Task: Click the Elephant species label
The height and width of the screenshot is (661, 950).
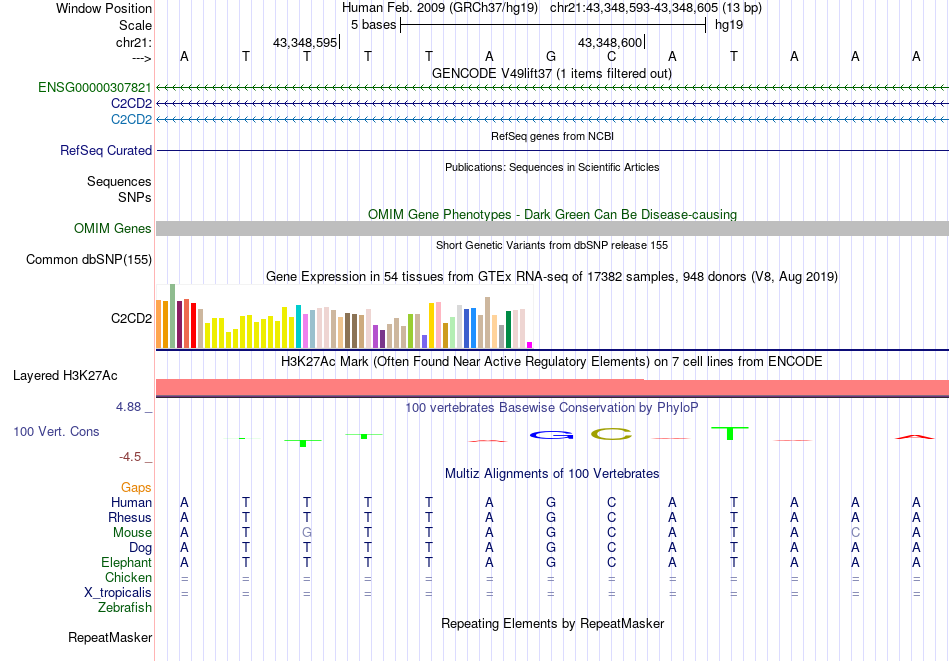Action: (127, 562)
